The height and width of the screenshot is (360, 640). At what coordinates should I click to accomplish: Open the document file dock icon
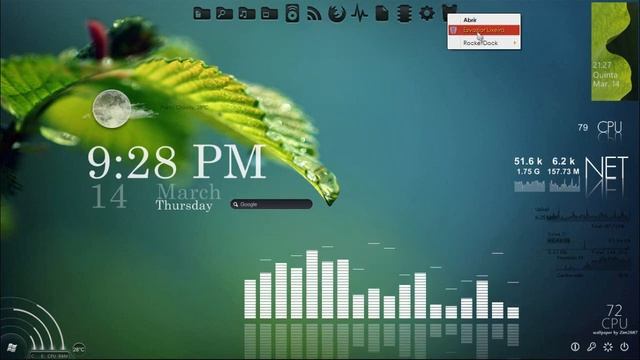[382, 13]
